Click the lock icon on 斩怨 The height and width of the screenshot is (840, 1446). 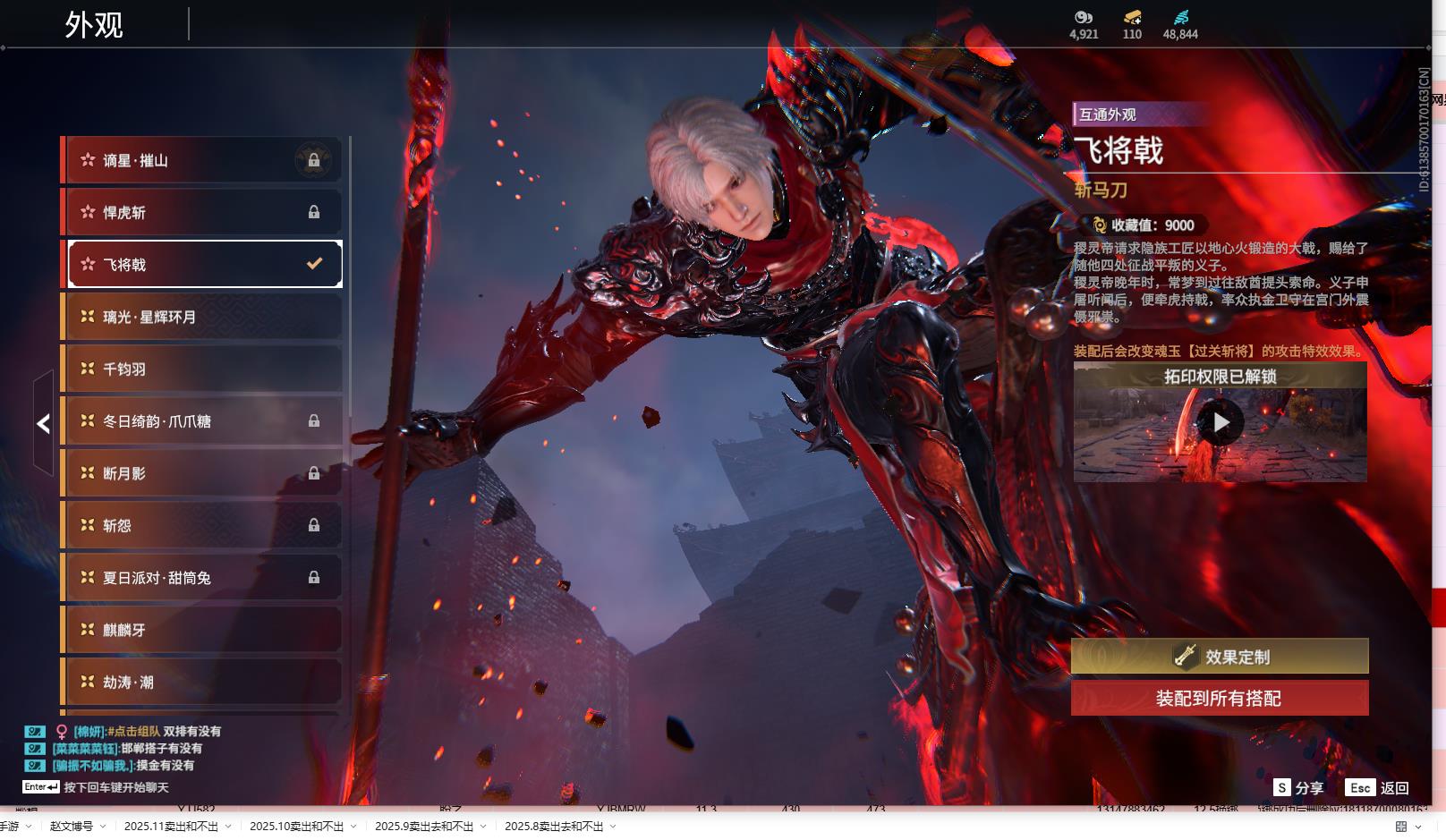(314, 525)
